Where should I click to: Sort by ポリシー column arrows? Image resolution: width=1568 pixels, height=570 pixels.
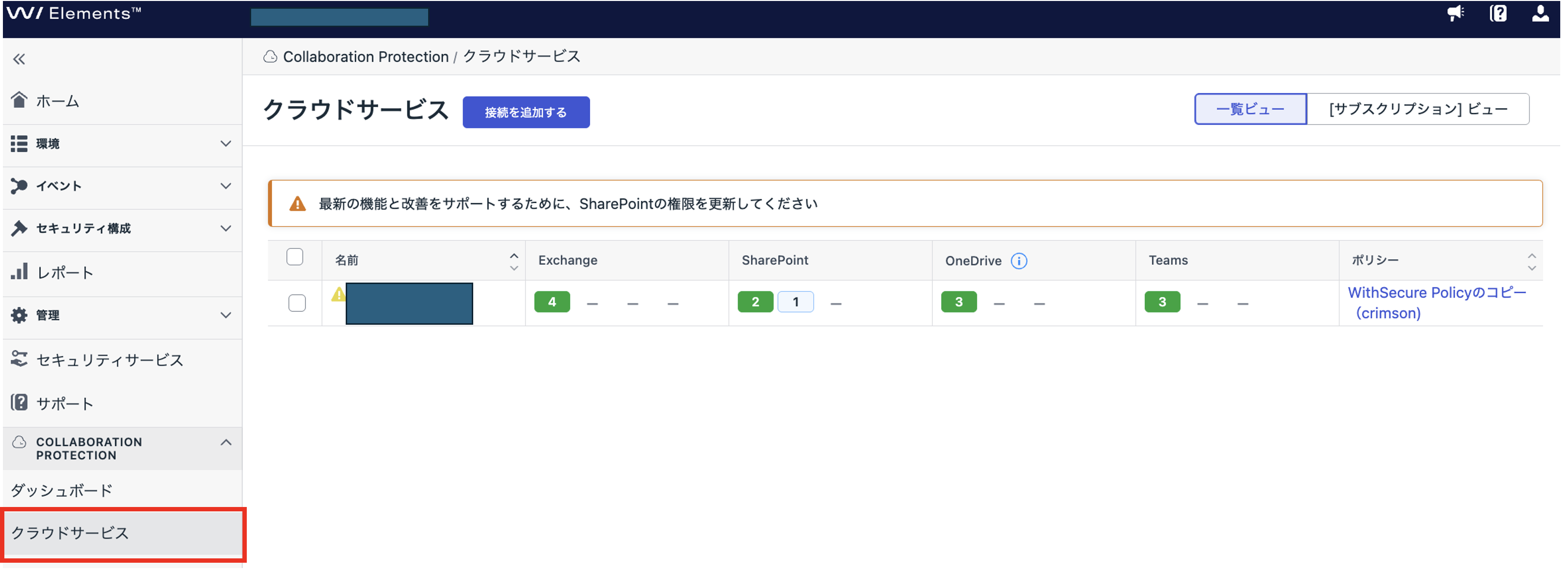pyautogui.click(x=1532, y=262)
